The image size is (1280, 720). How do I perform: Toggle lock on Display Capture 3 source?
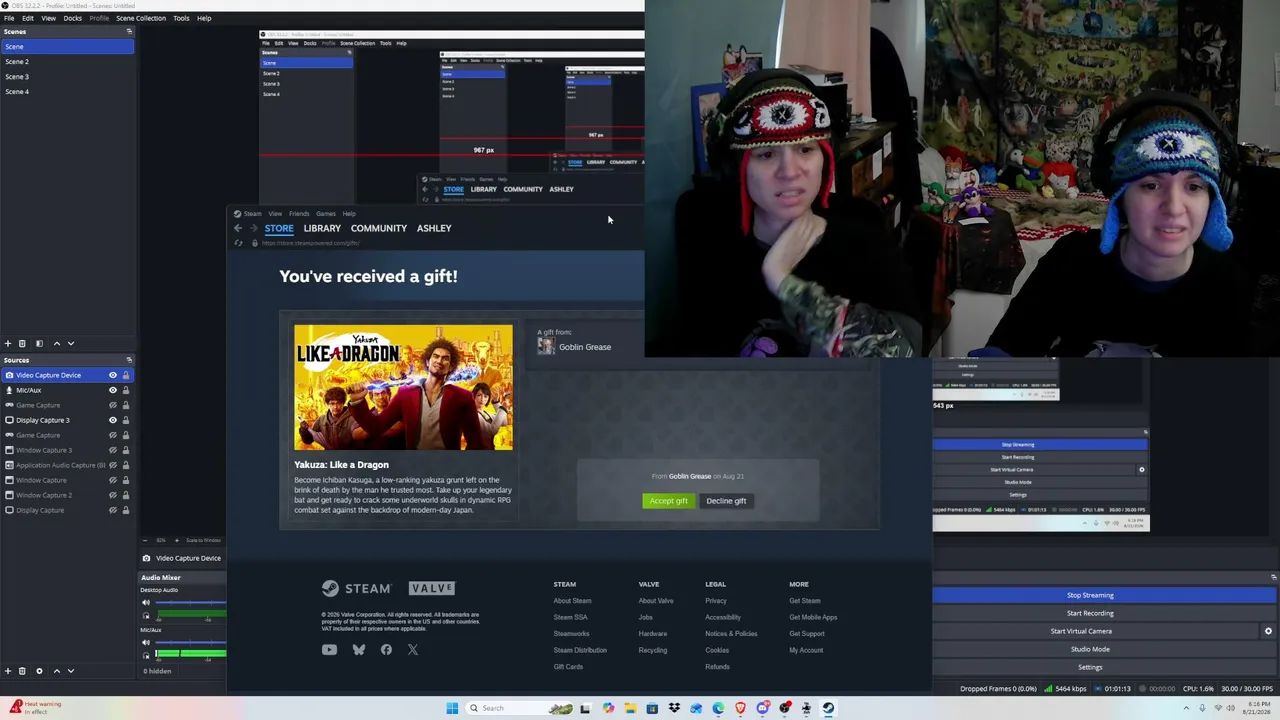125,420
